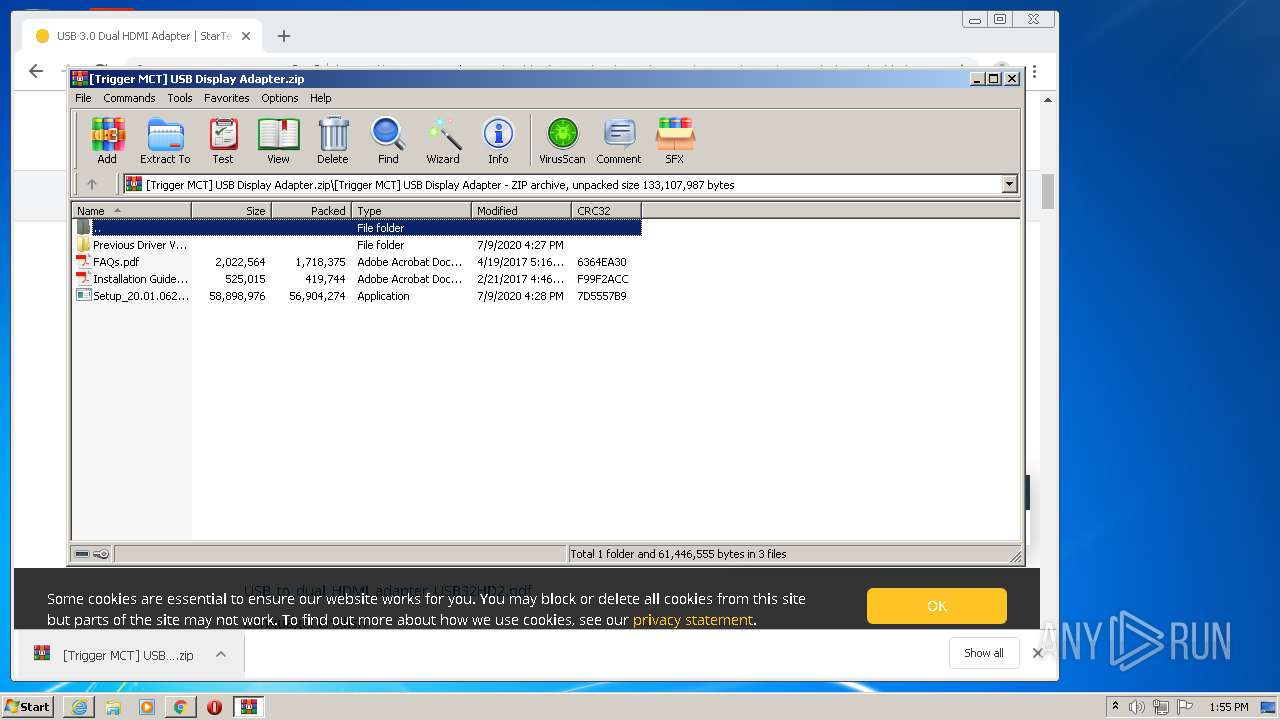Open the downloaded zip options chevron
Screen dimensions: 1280x720
(x=221, y=655)
